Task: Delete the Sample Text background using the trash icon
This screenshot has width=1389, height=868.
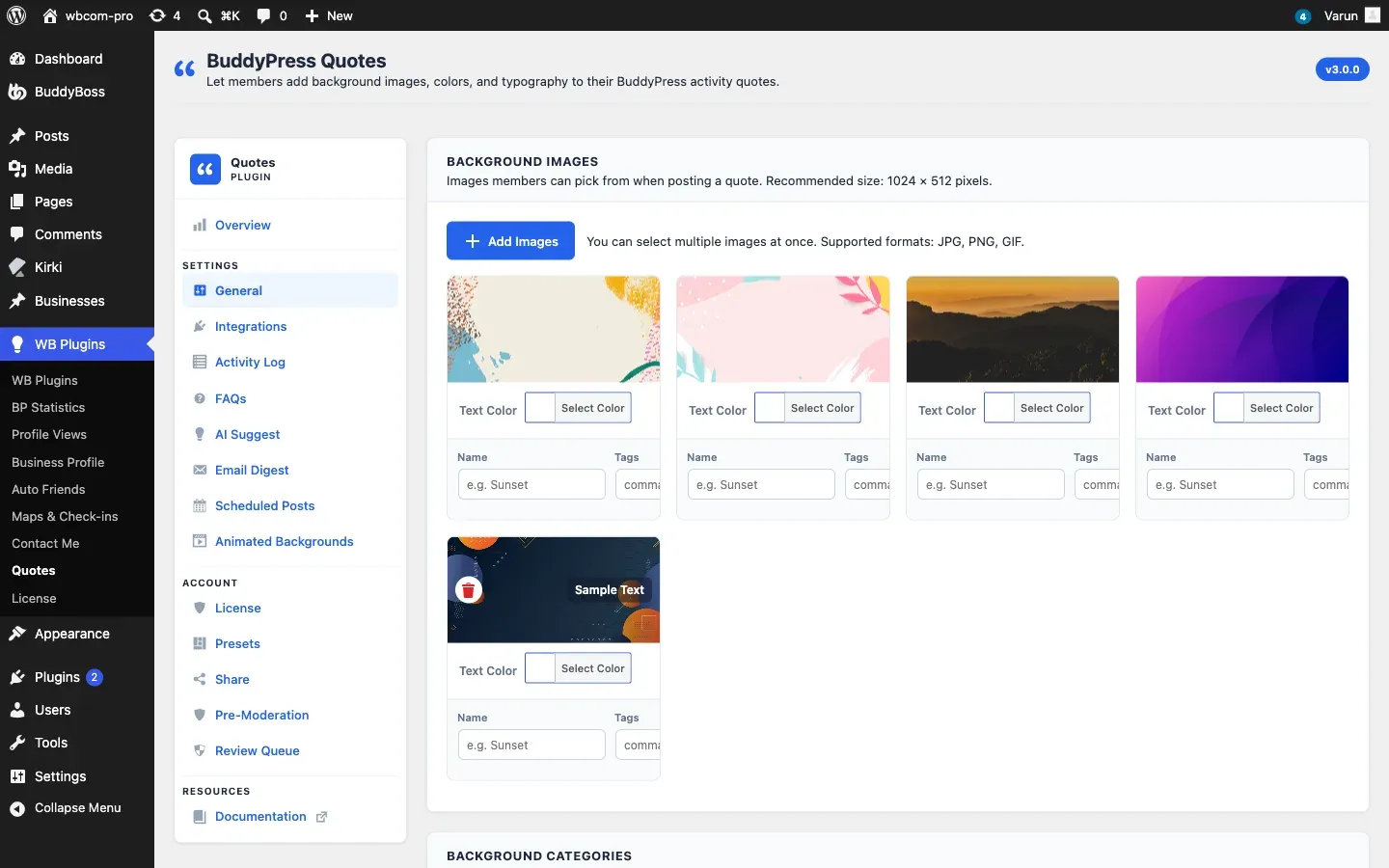Action: point(468,590)
